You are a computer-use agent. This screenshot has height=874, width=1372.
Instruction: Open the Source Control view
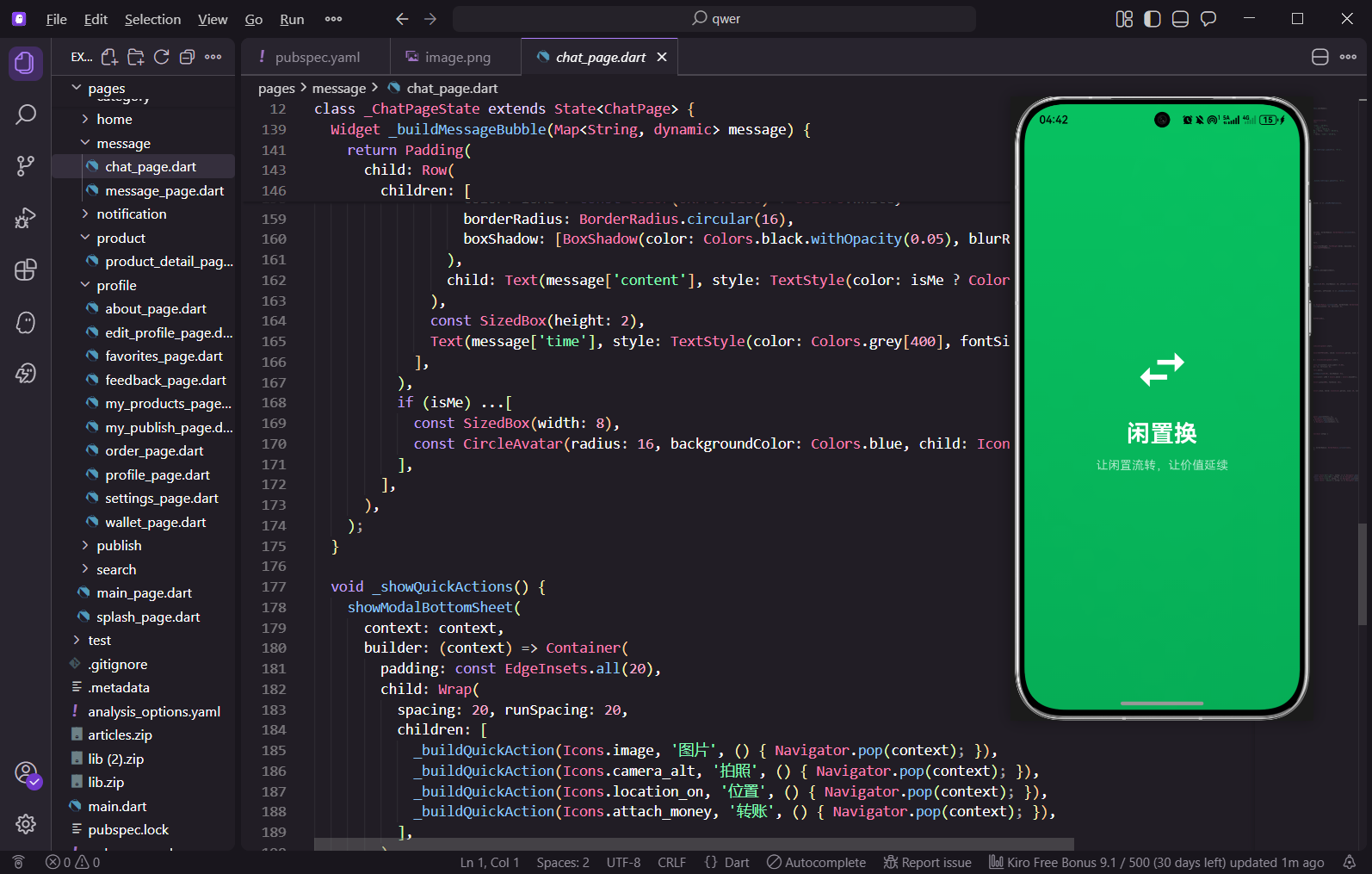26,166
